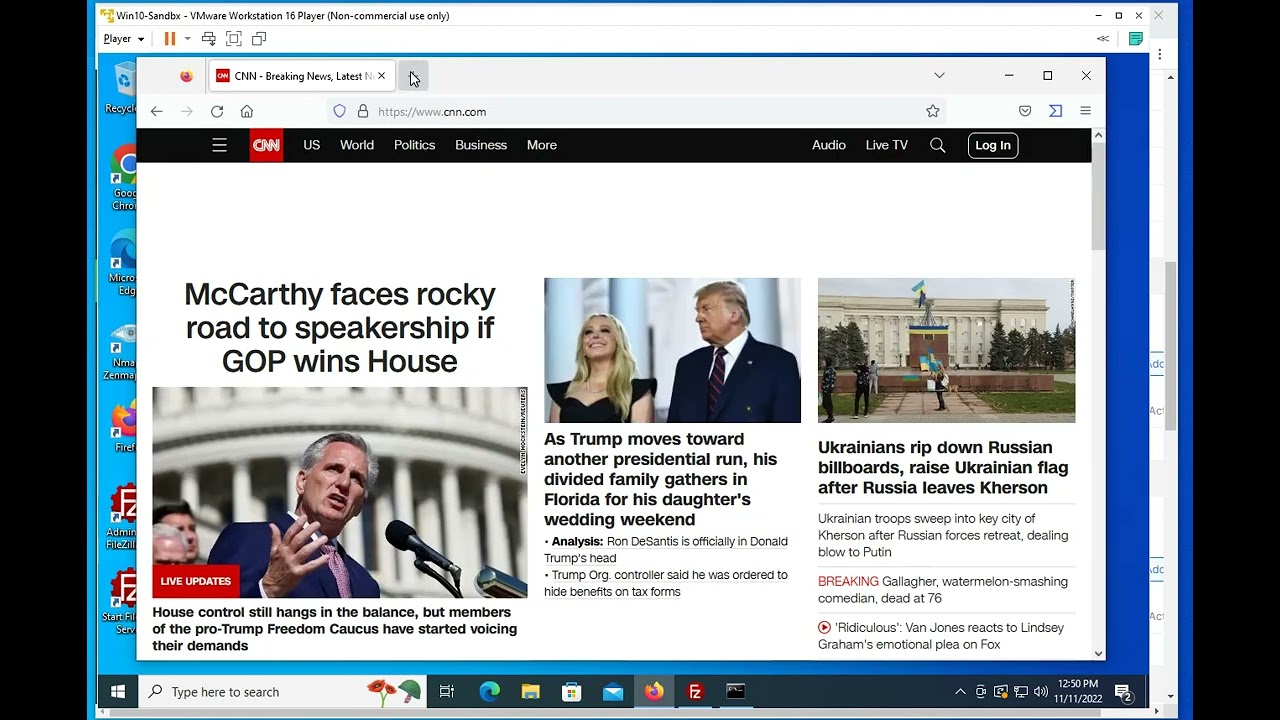The image size is (1280, 720).
Task: Open Task View on the taskbar
Action: [x=447, y=692]
